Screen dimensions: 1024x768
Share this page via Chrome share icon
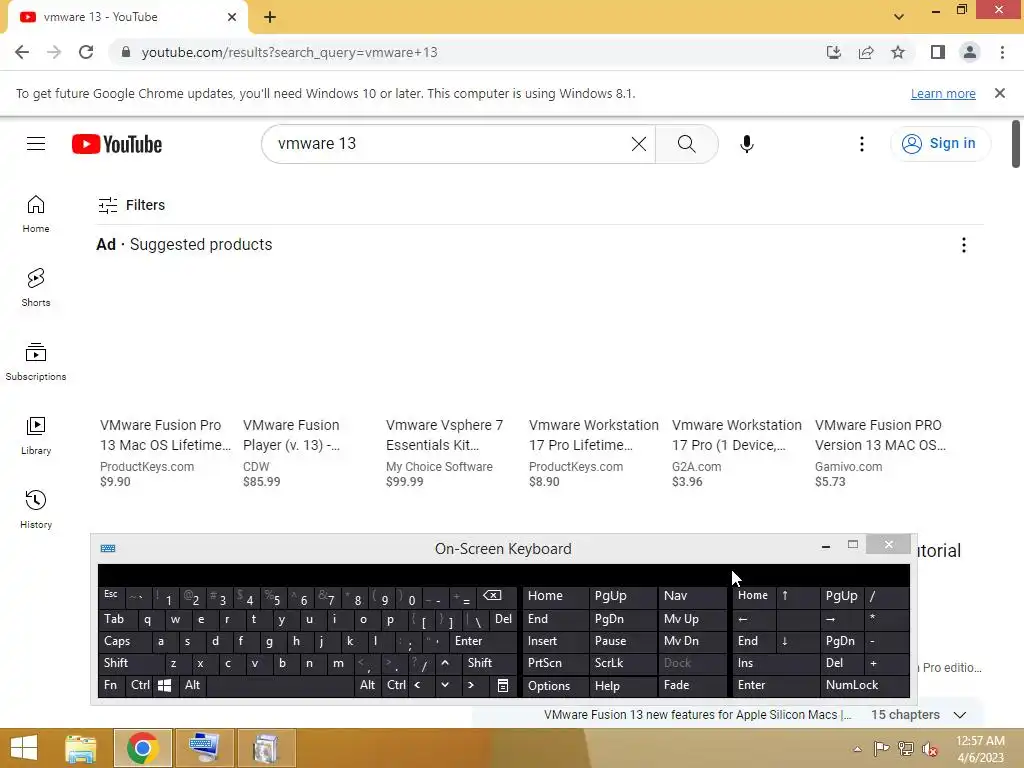click(x=866, y=52)
